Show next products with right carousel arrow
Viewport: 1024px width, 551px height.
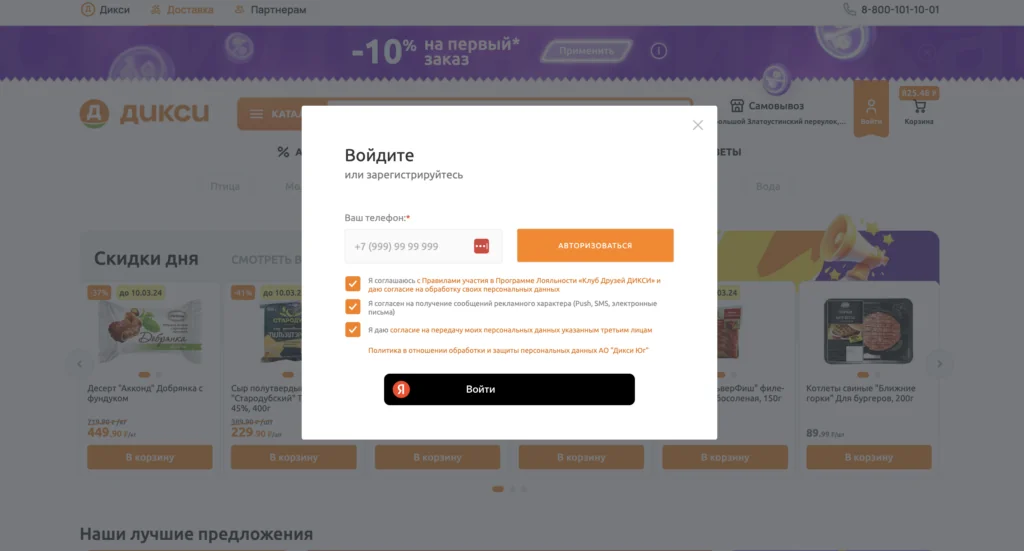coord(939,364)
